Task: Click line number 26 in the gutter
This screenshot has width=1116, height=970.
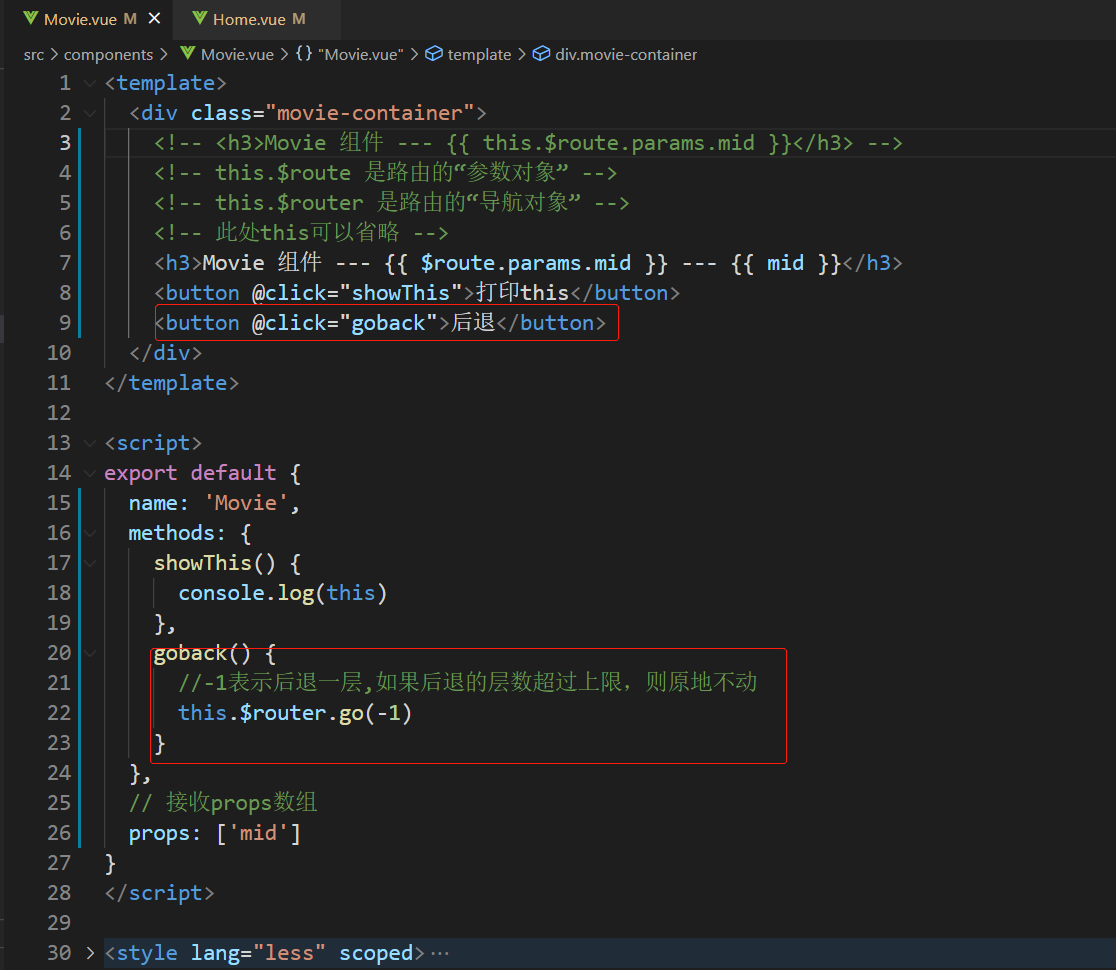Action: [x=59, y=833]
